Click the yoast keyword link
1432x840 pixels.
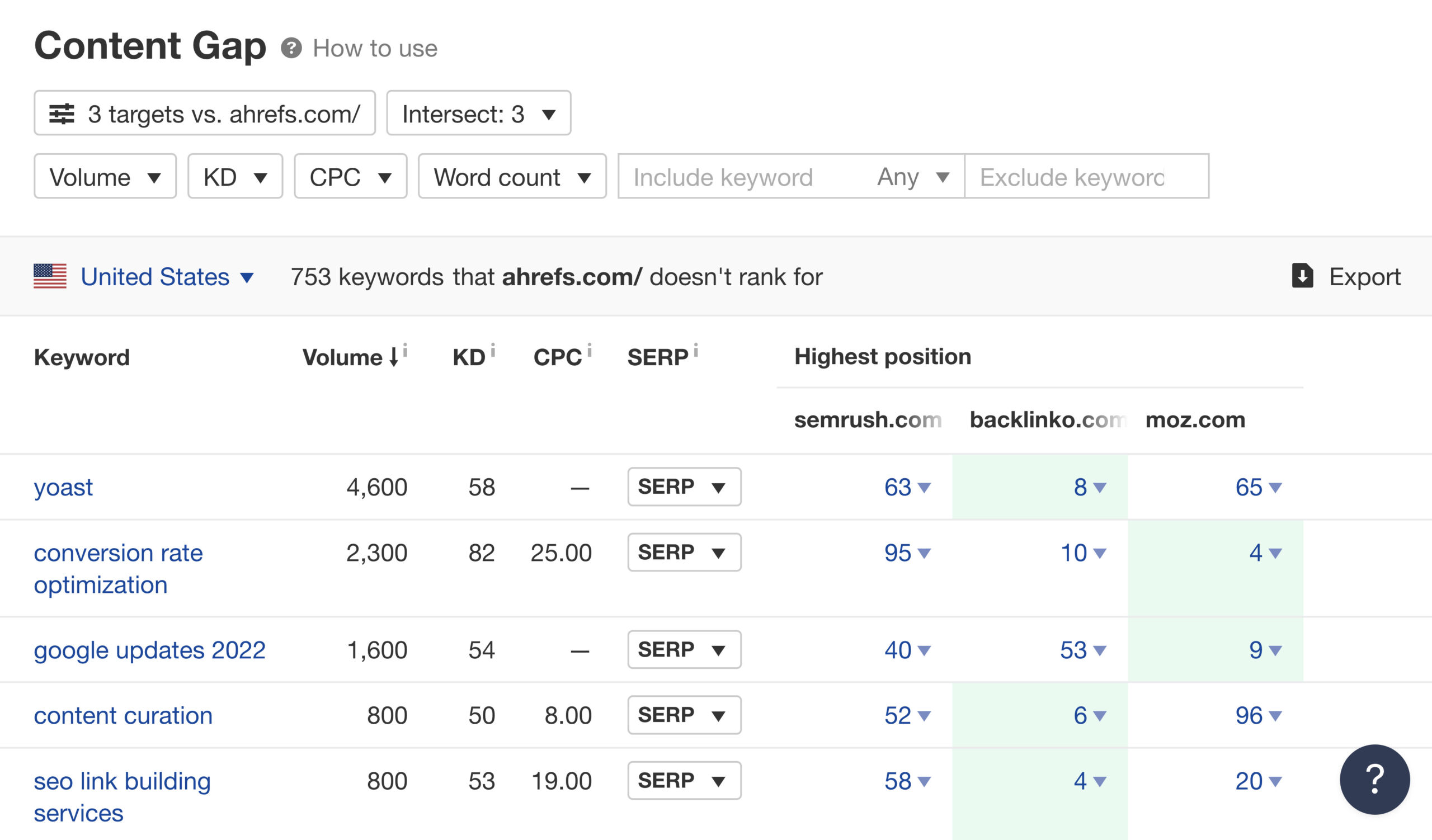coord(62,487)
